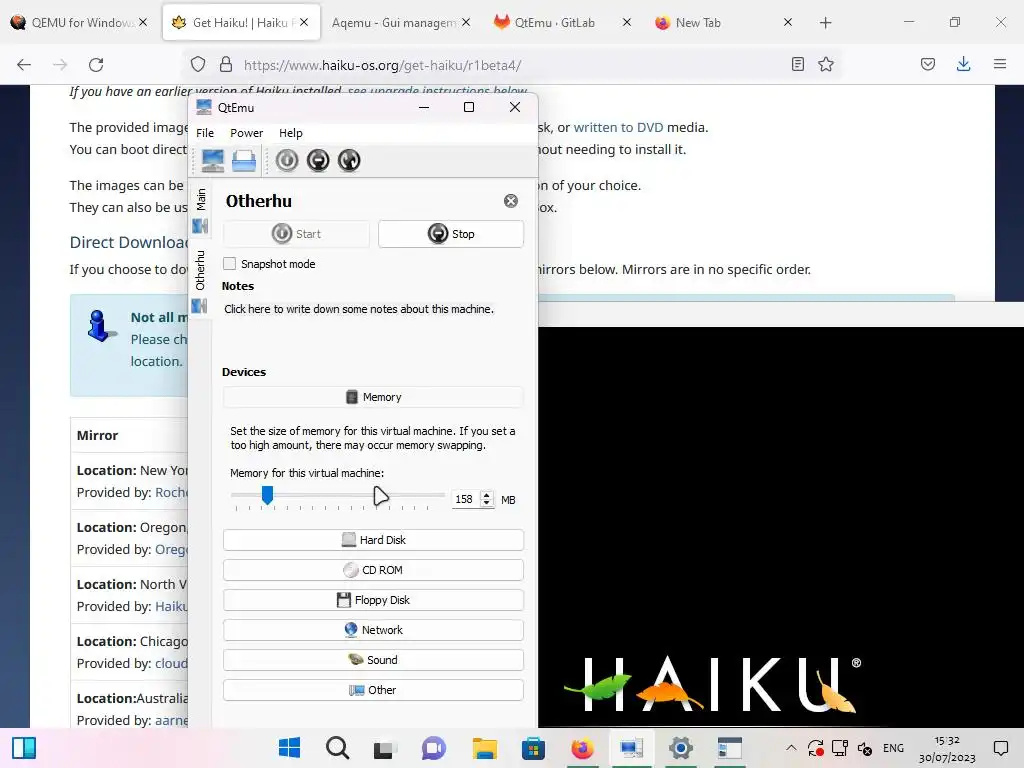The width and height of the screenshot is (1024, 768).
Task: Click the padlock site security icon
Action: tap(226, 65)
